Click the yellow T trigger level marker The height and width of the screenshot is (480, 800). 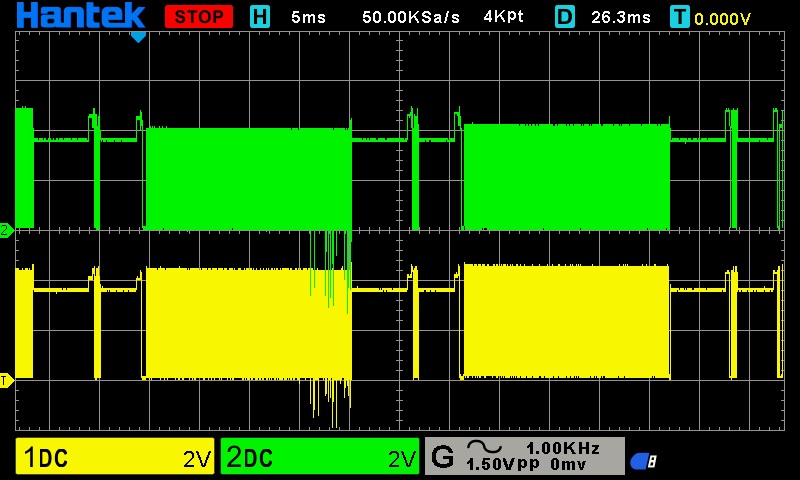(x=6, y=380)
